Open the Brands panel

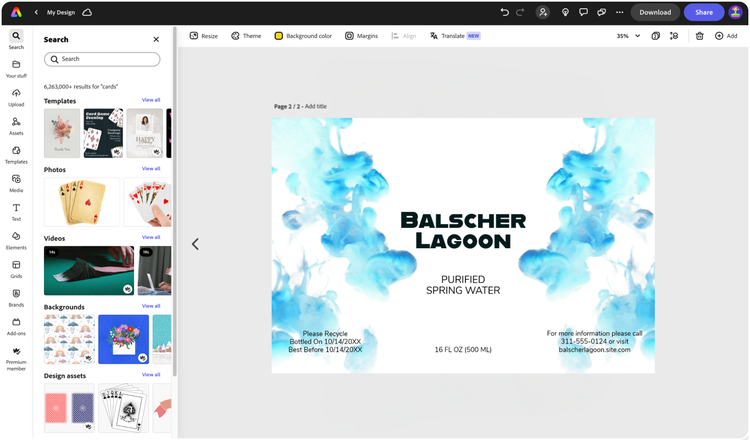pos(16,297)
